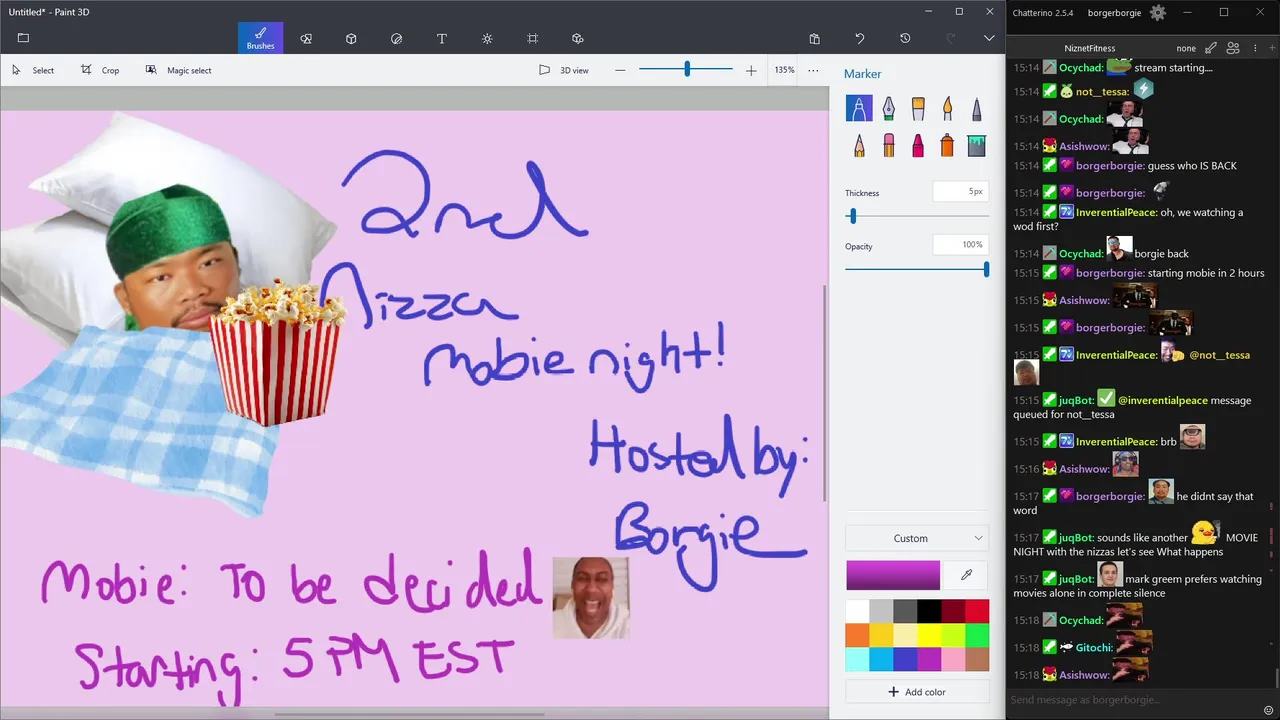Open Chatterino viewer list icon
The height and width of the screenshot is (720, 1280).
(1233, 48)
